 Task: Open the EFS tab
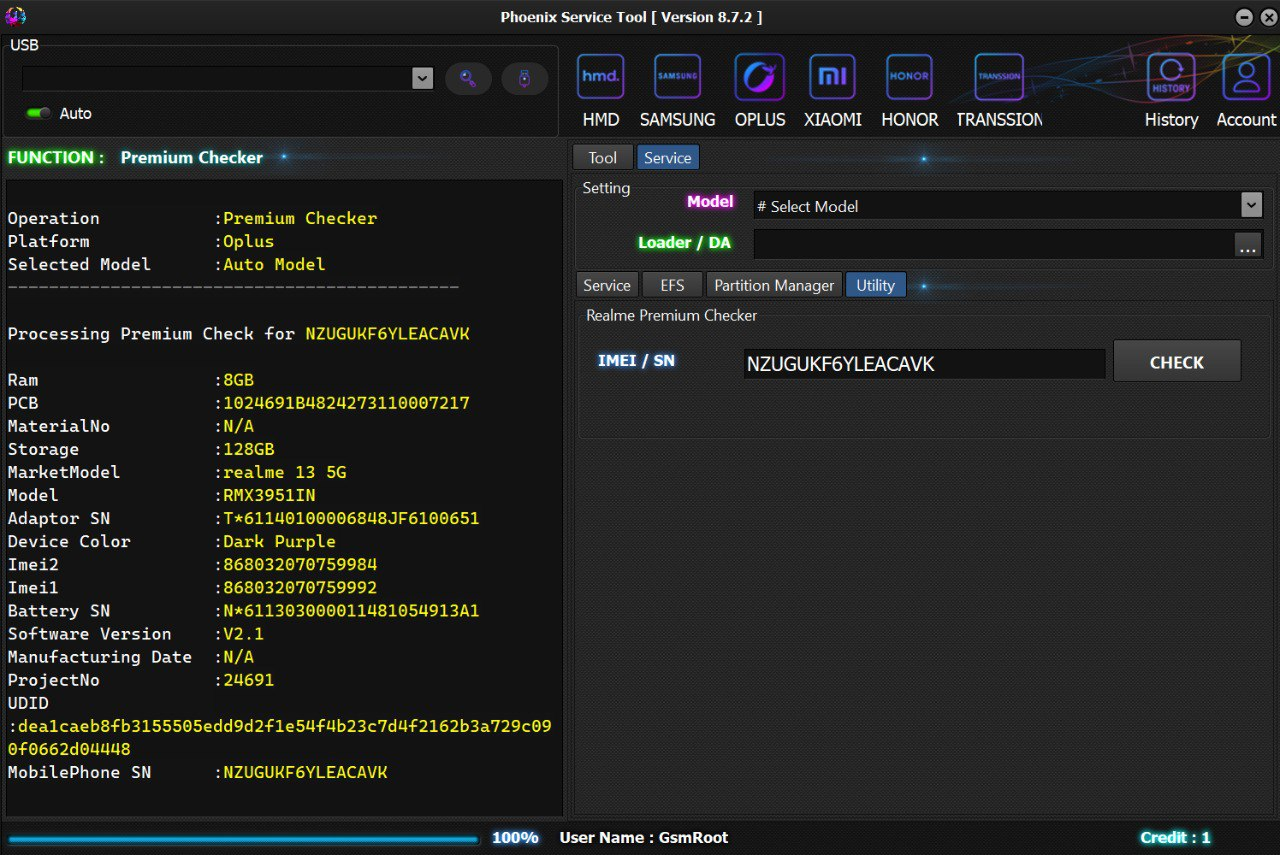672,285
